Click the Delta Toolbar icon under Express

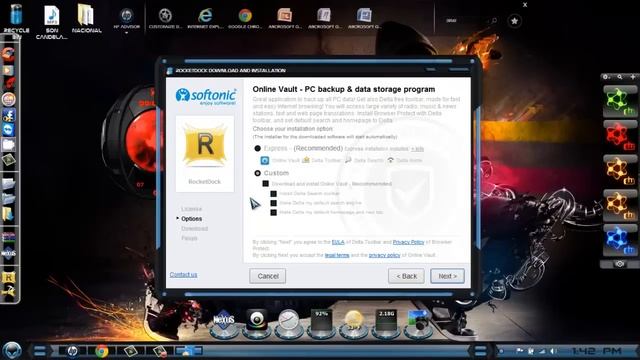point(306,160)
